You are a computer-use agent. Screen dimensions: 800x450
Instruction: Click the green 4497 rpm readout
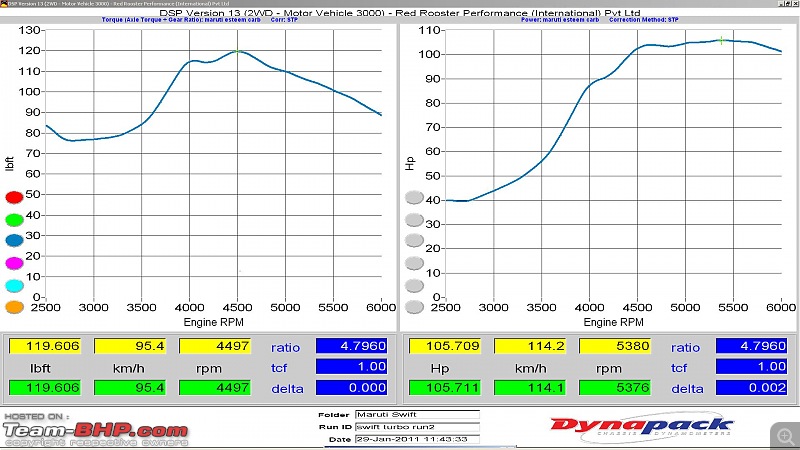click(215, 388)
